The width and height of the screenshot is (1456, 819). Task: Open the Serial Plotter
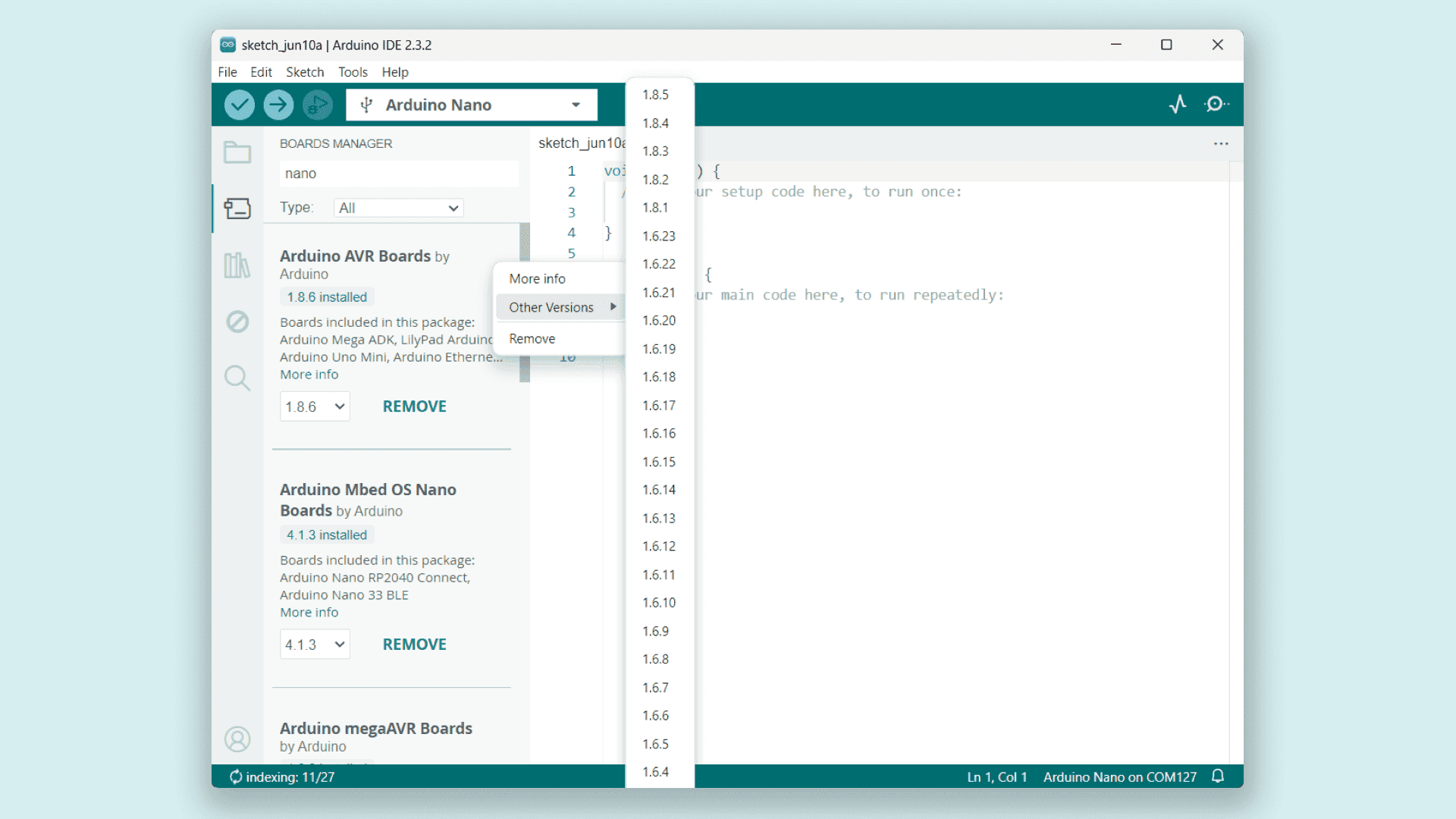(1178, 105)
